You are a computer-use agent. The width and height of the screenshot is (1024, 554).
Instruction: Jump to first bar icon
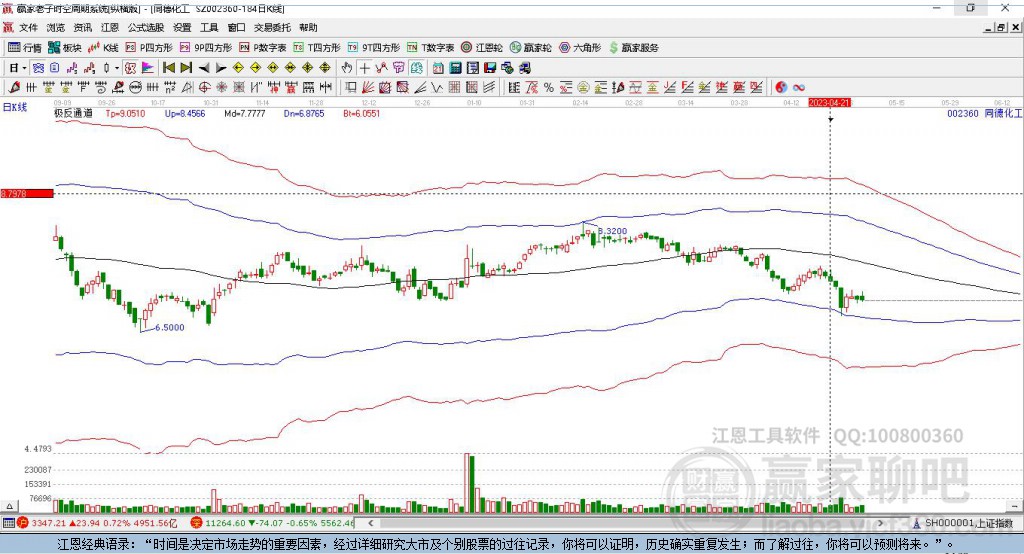coord(168,68)
